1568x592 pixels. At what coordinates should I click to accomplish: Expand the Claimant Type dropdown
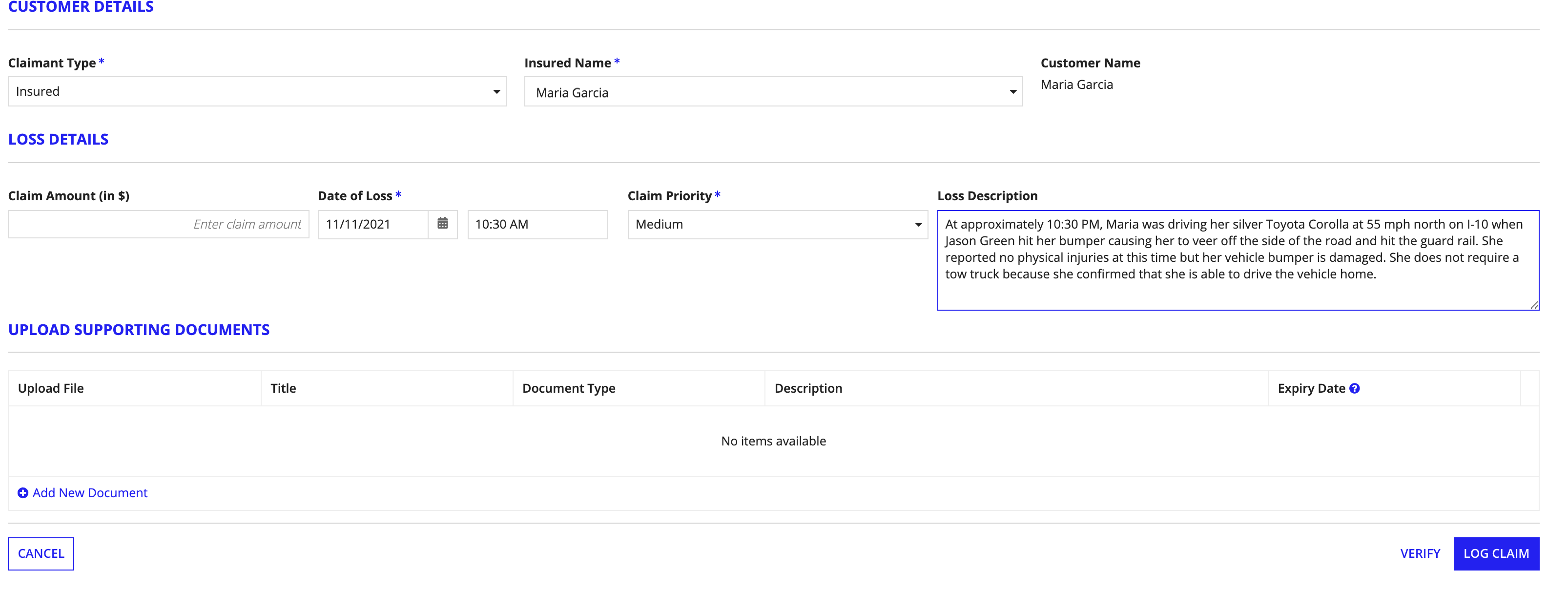[257, 91]
